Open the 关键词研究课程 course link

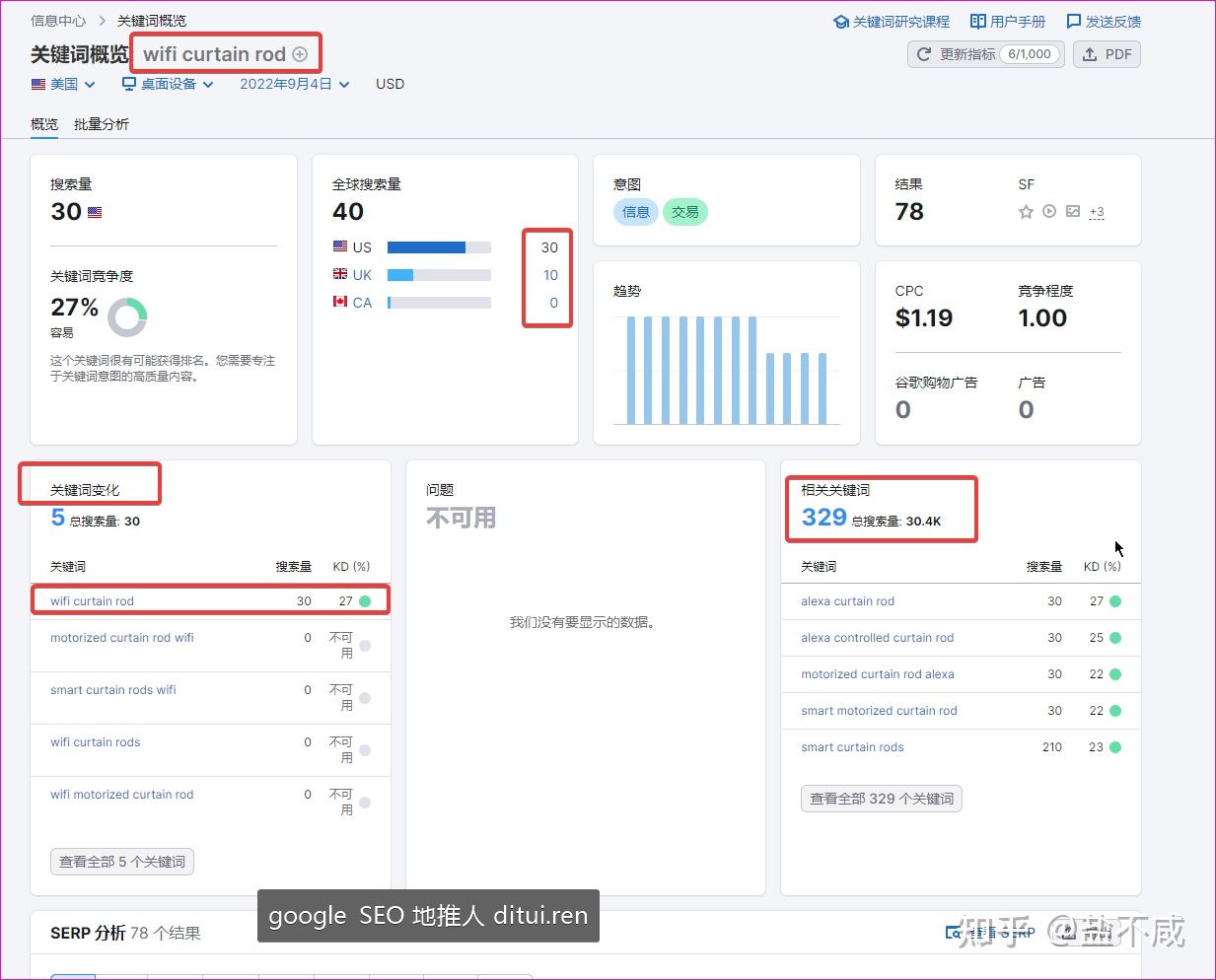point(892,22)
